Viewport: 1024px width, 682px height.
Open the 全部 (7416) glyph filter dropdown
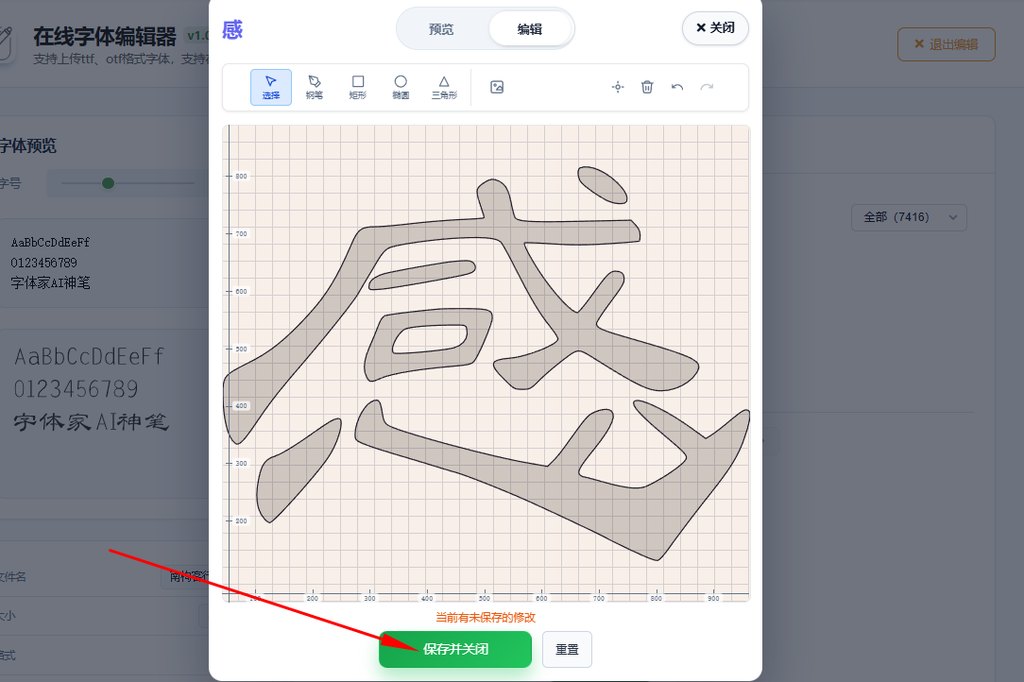[908, 217]
